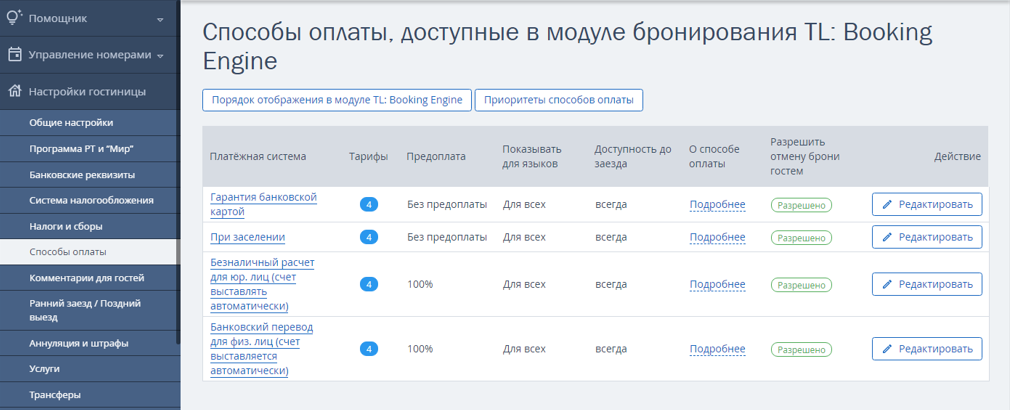Expand the Управление номерами menu arrow
The height and width of the screenshot is (410, 1010).
[x=158, y=56]
